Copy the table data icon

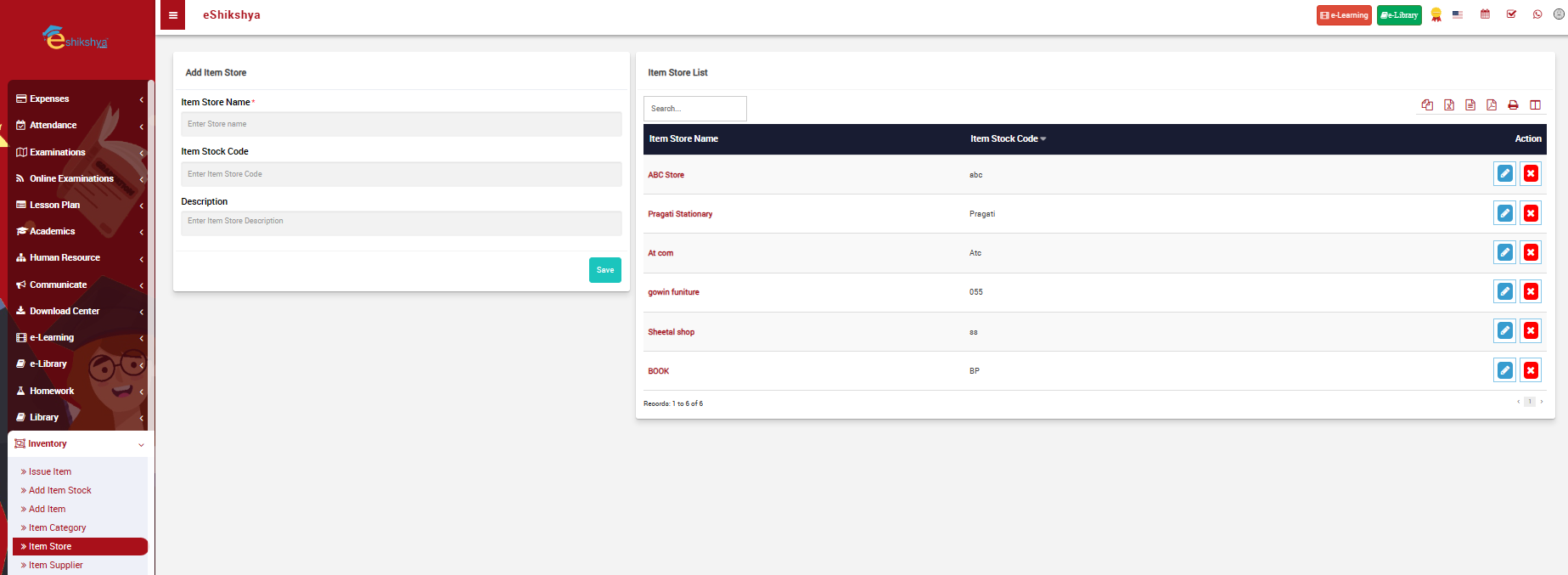tap(1427, 105)
